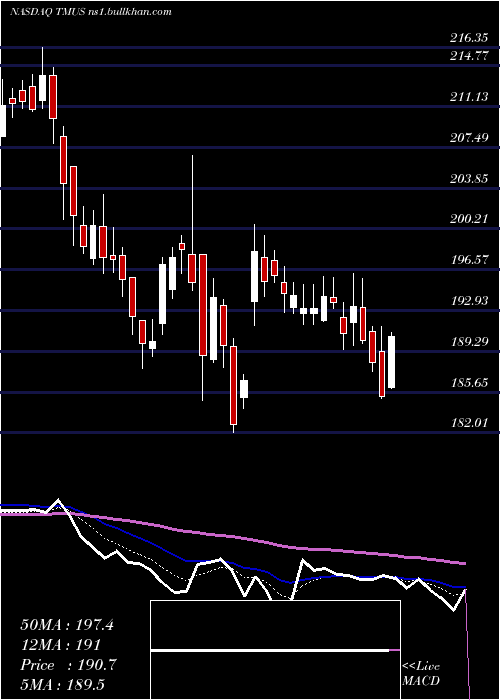Click the pink 50MA line in lower panel
500x700 pixels.
pyautogui.click(x=232, y=536)
